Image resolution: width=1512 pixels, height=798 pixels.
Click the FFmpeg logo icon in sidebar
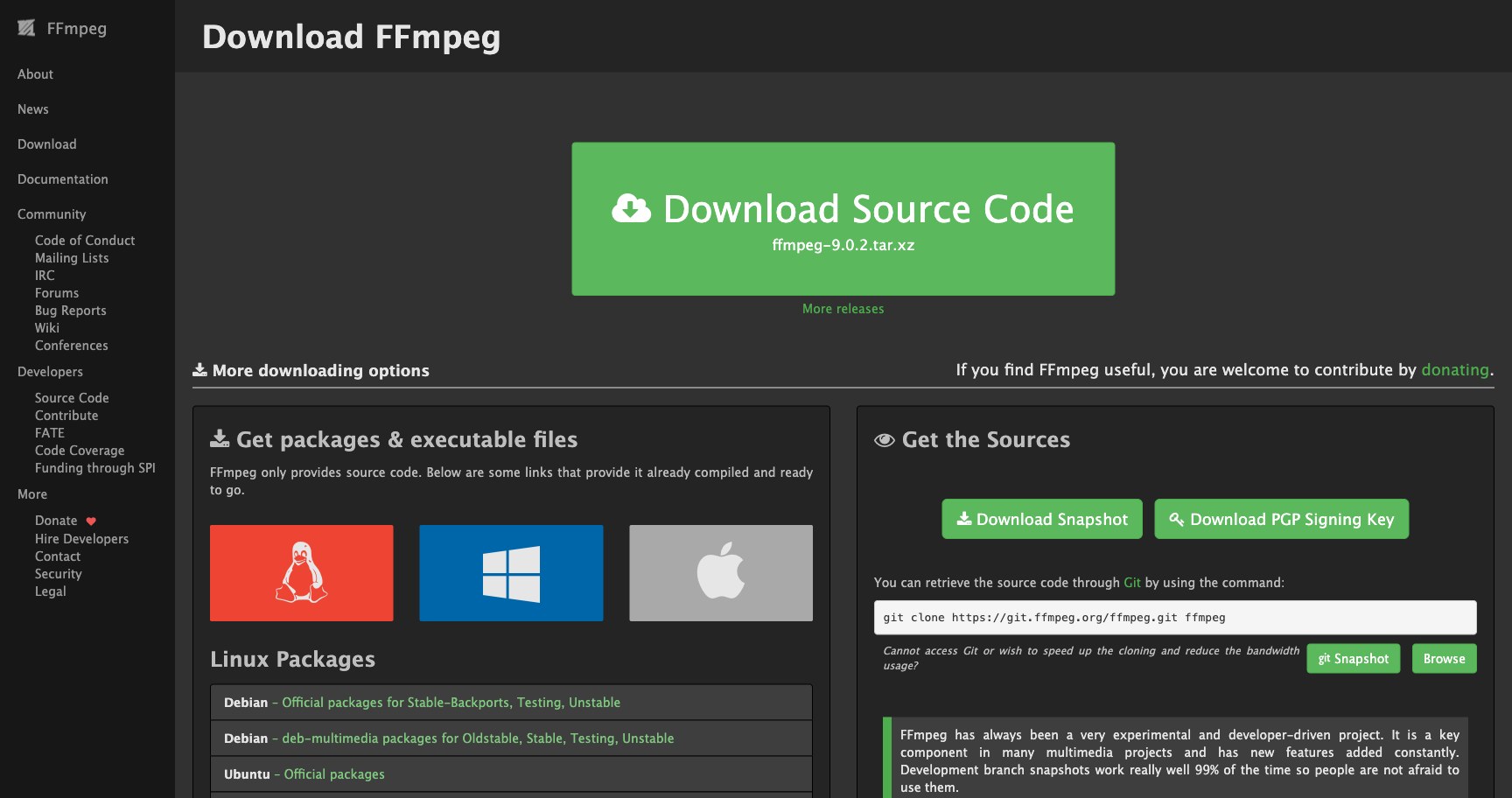(26, 28)
